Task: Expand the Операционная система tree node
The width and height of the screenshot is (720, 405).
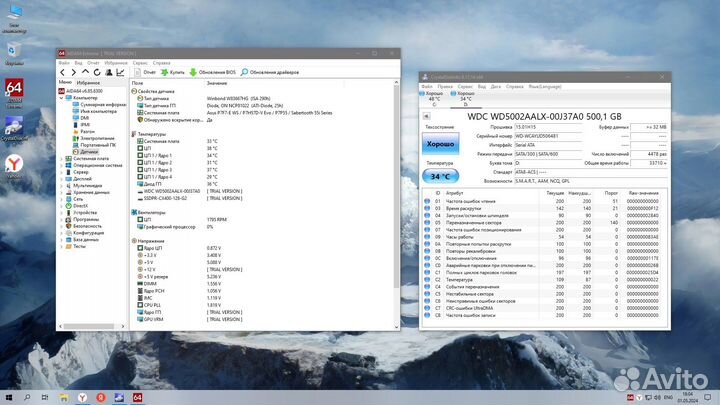Action: (62, 165)
